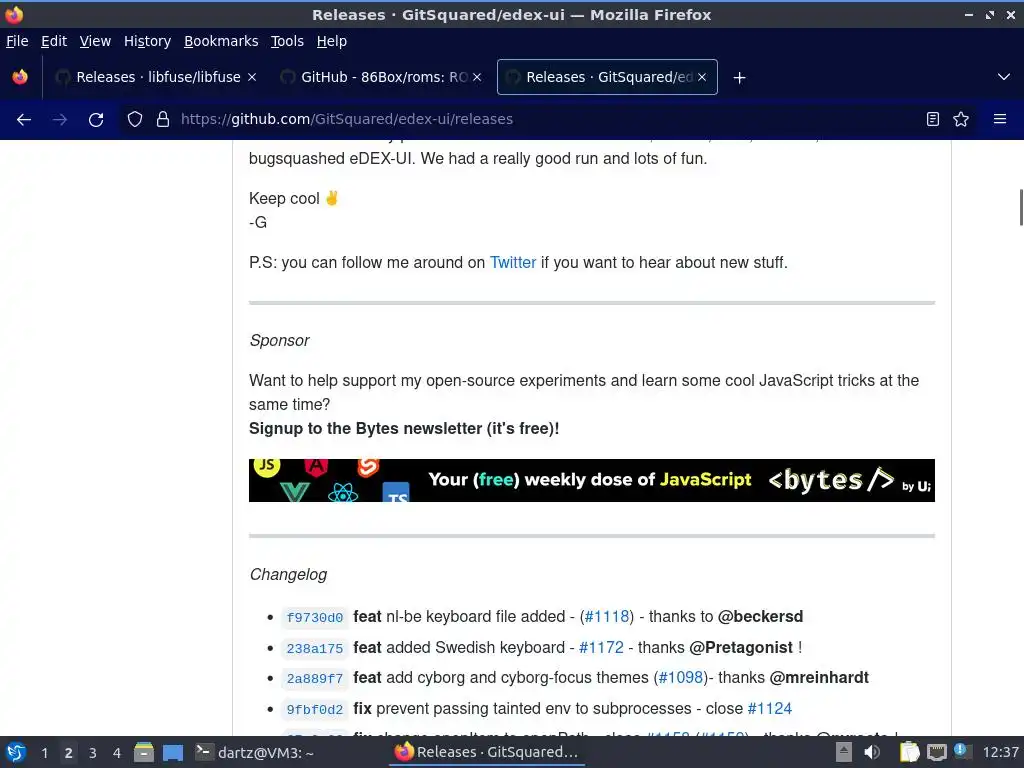This screenshot has width=1024, height=768.
Task: Open issue #1124 link
Action: (x=769, y=709)
